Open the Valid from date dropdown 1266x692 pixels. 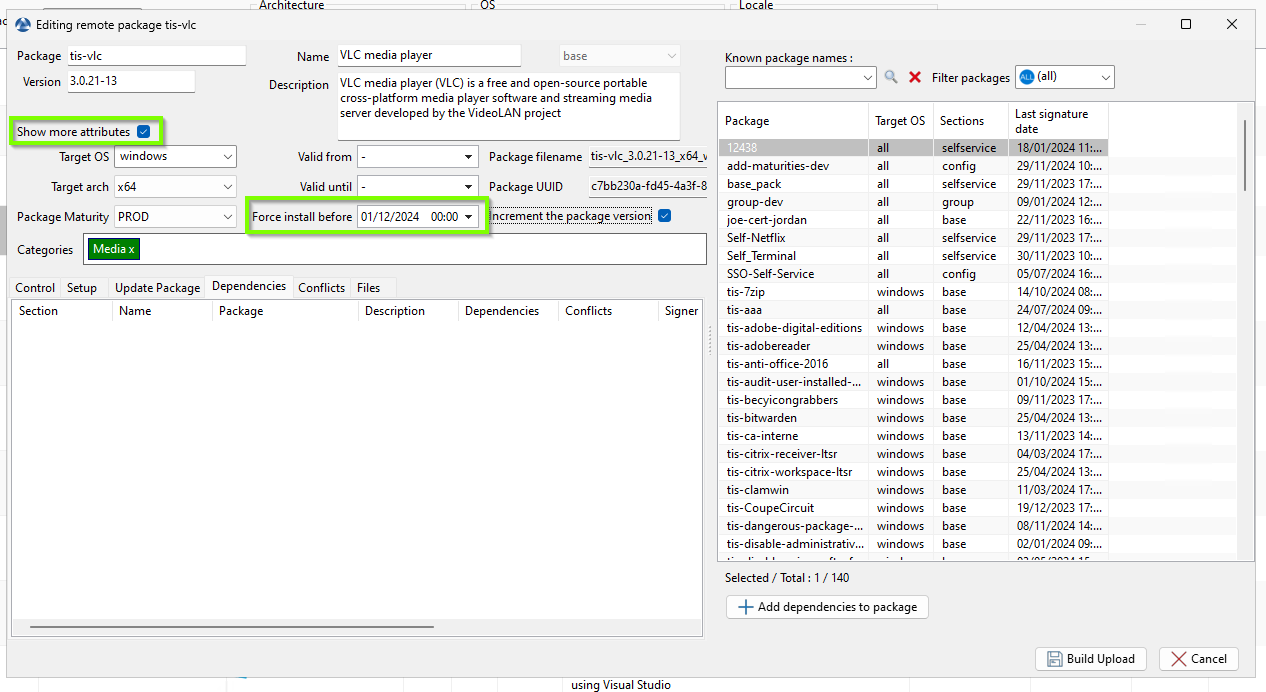[x=469, y=157]
